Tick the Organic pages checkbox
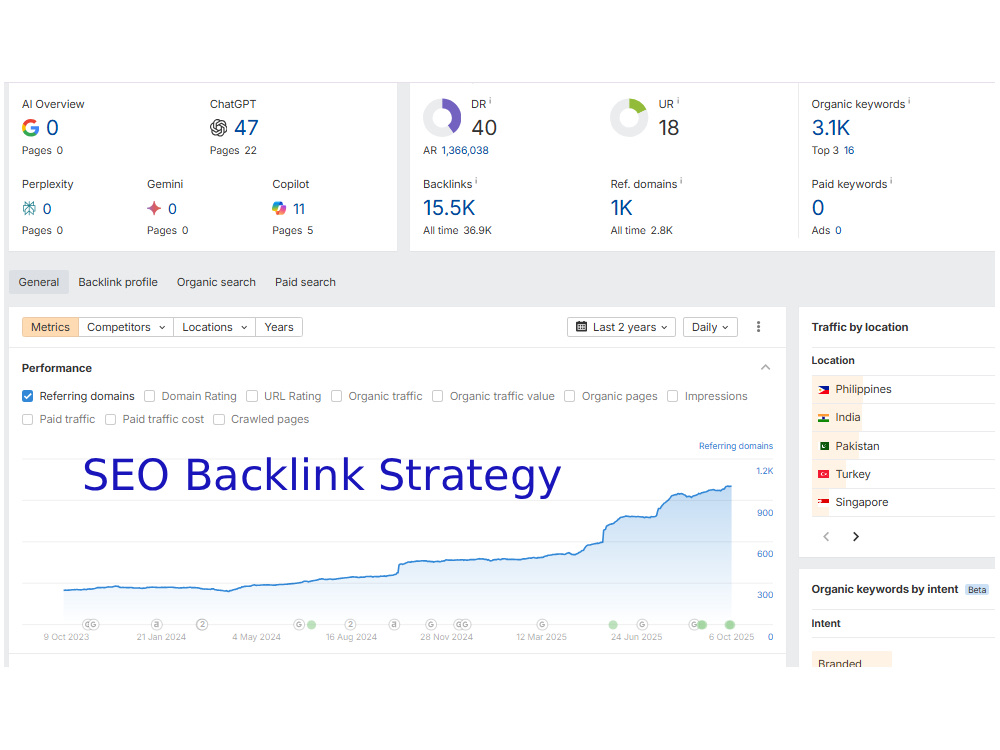 click(x=570, y=396)
